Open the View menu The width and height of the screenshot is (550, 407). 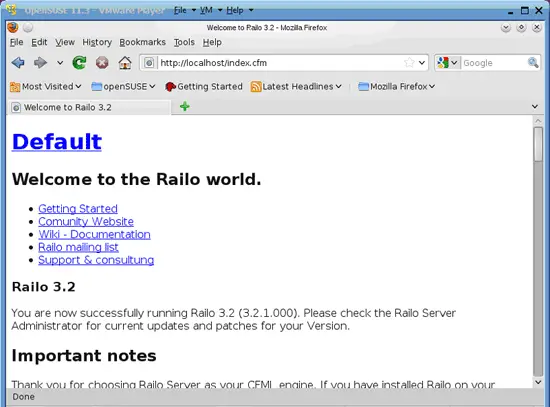[x=65, y=42]
